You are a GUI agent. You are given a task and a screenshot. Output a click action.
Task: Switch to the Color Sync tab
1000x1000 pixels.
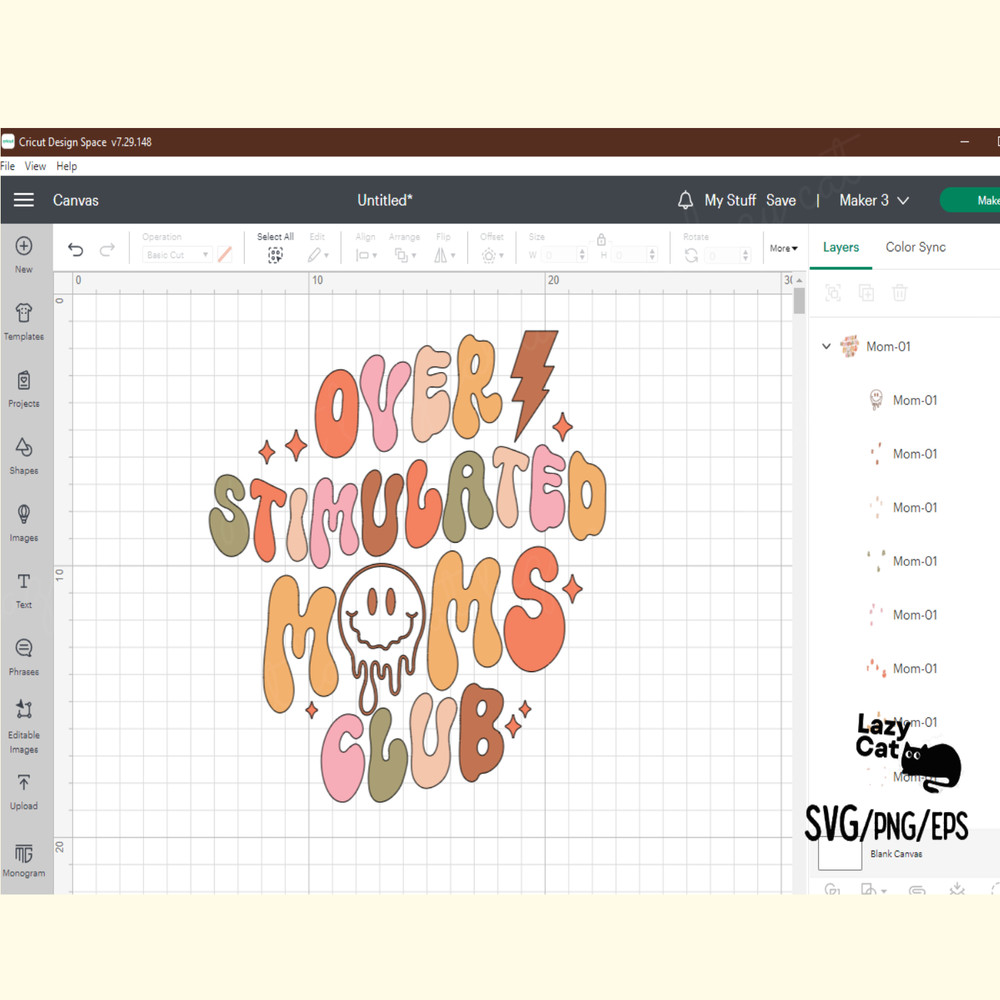pos(915,247)
